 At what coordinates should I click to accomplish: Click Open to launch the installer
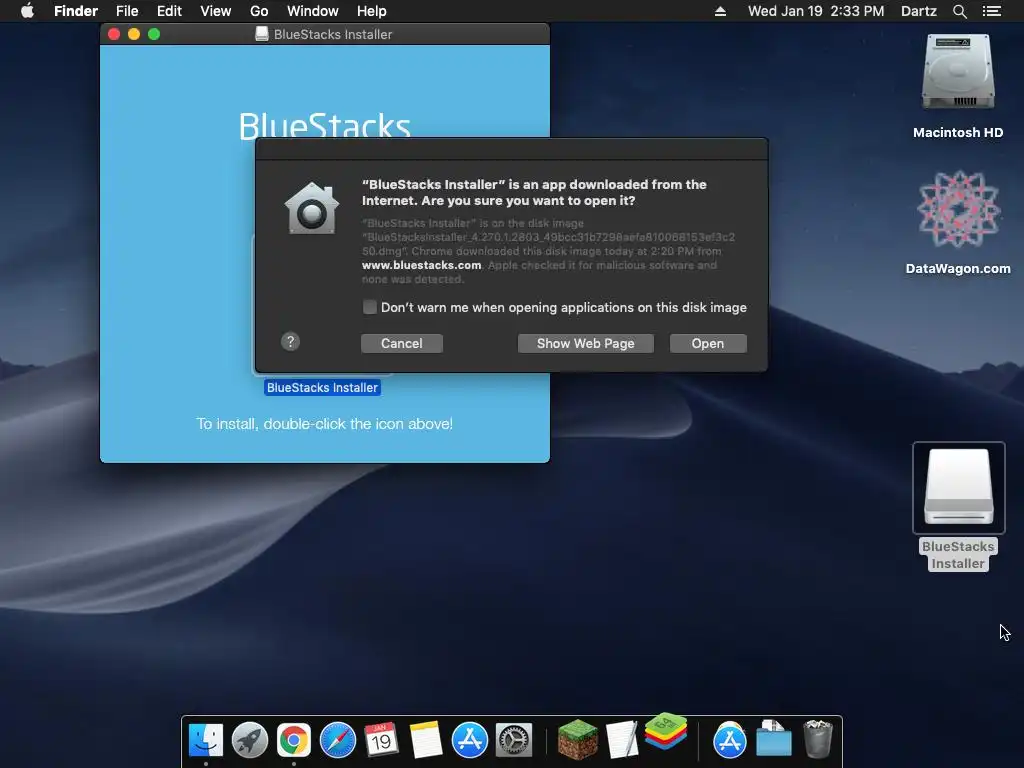coord(708,344)
